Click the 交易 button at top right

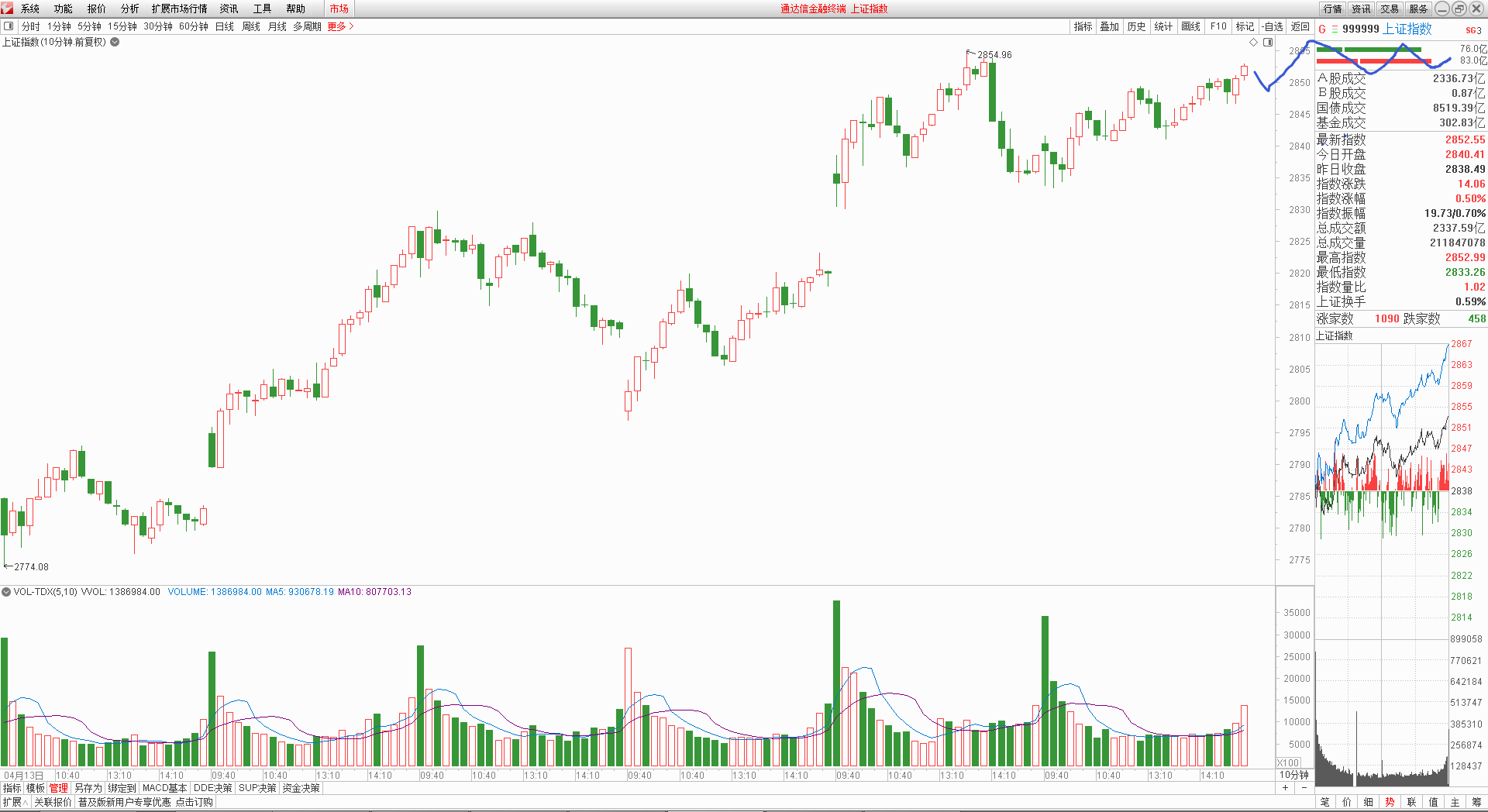pyautogui.click(x=1390, y=9)
